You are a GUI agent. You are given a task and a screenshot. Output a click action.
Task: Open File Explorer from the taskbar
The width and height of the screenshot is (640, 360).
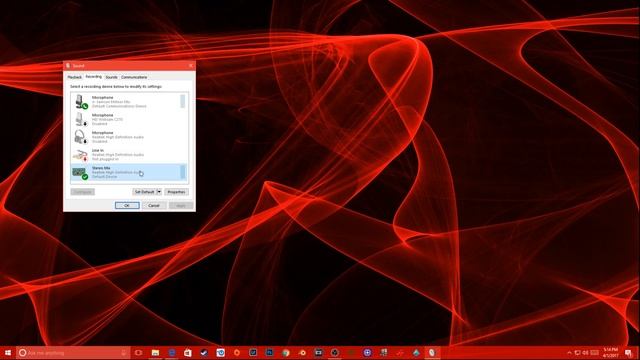(x=155, y=353)
